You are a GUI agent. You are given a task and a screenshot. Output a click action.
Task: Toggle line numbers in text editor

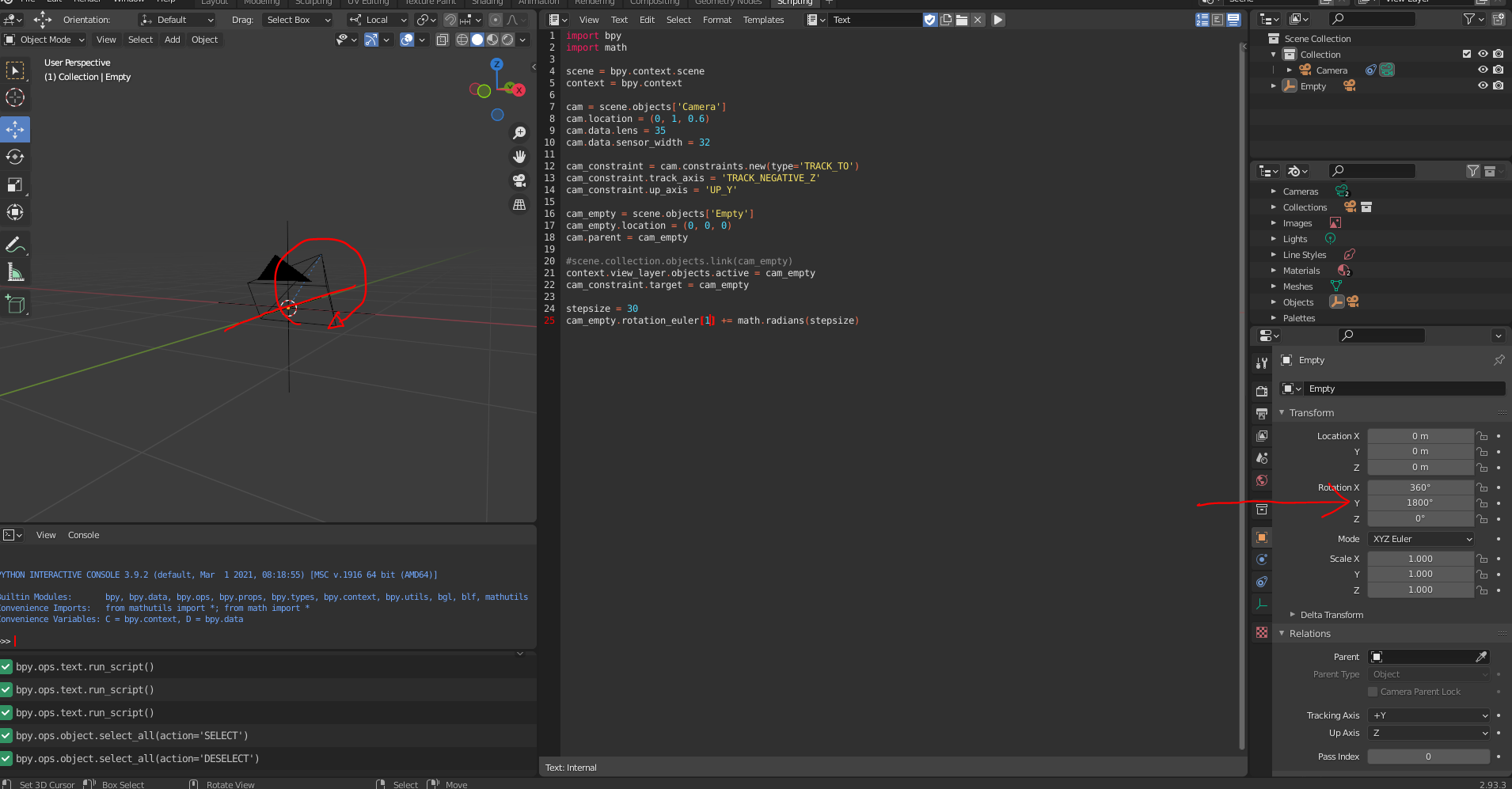point(1202,20)
